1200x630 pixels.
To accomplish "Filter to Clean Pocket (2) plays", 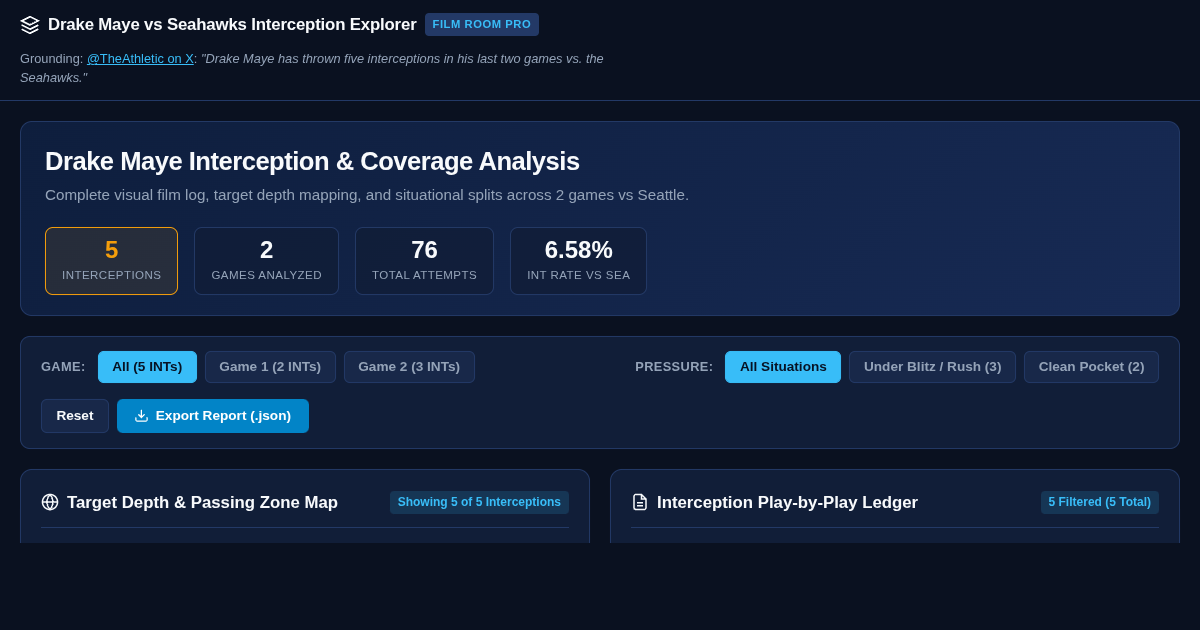I will pos(1091,367).
